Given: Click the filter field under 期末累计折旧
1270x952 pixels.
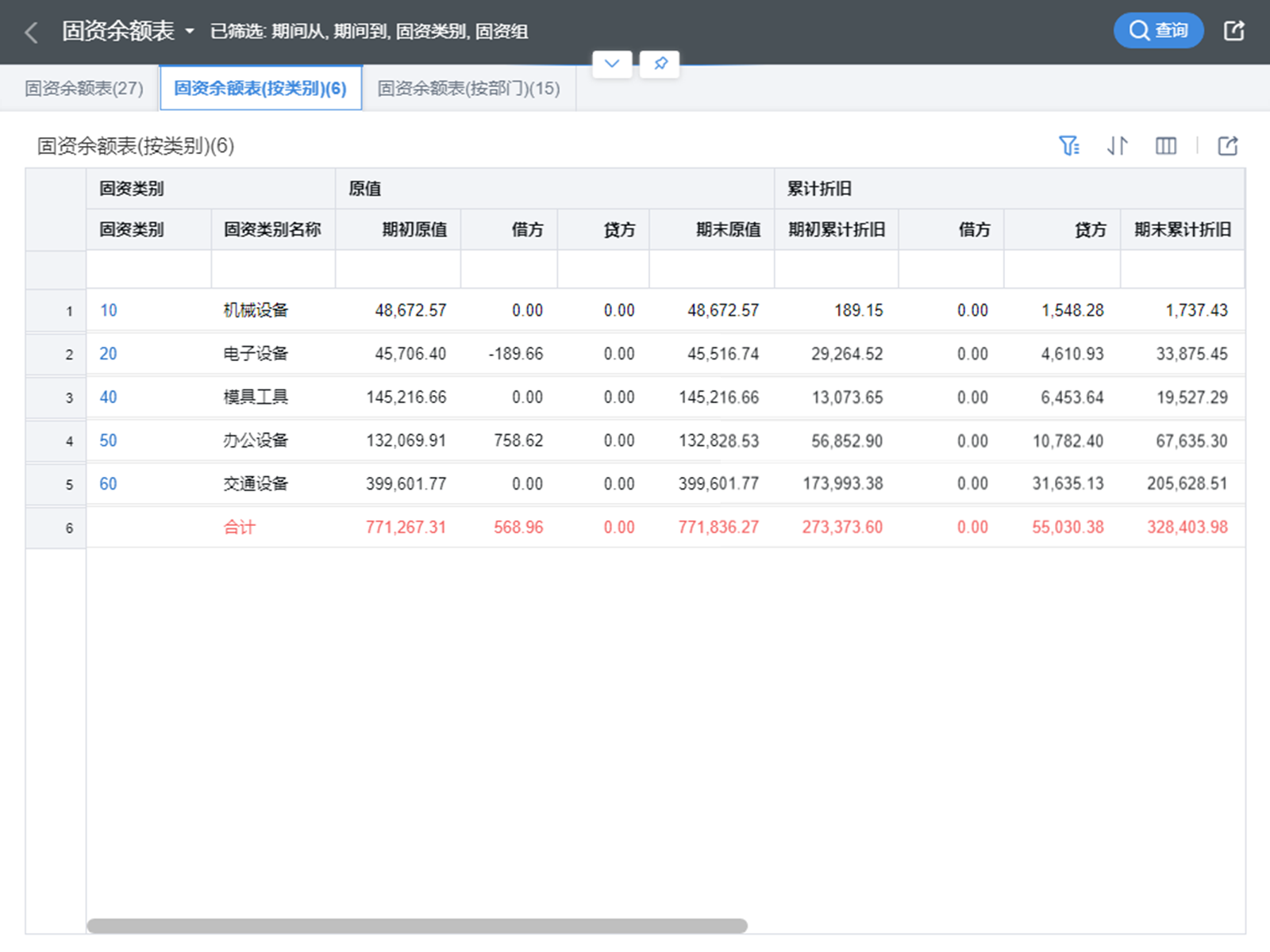Looking at the screenshot, I should click(1182, 270).
